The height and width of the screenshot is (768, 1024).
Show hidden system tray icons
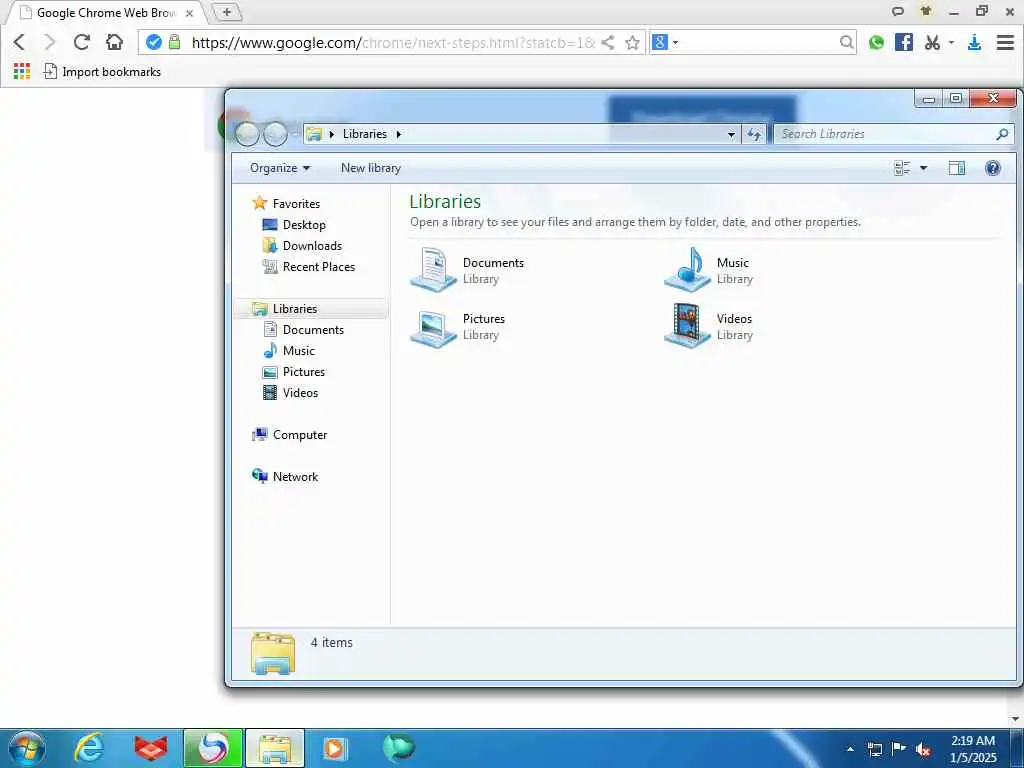coord(850,749)
